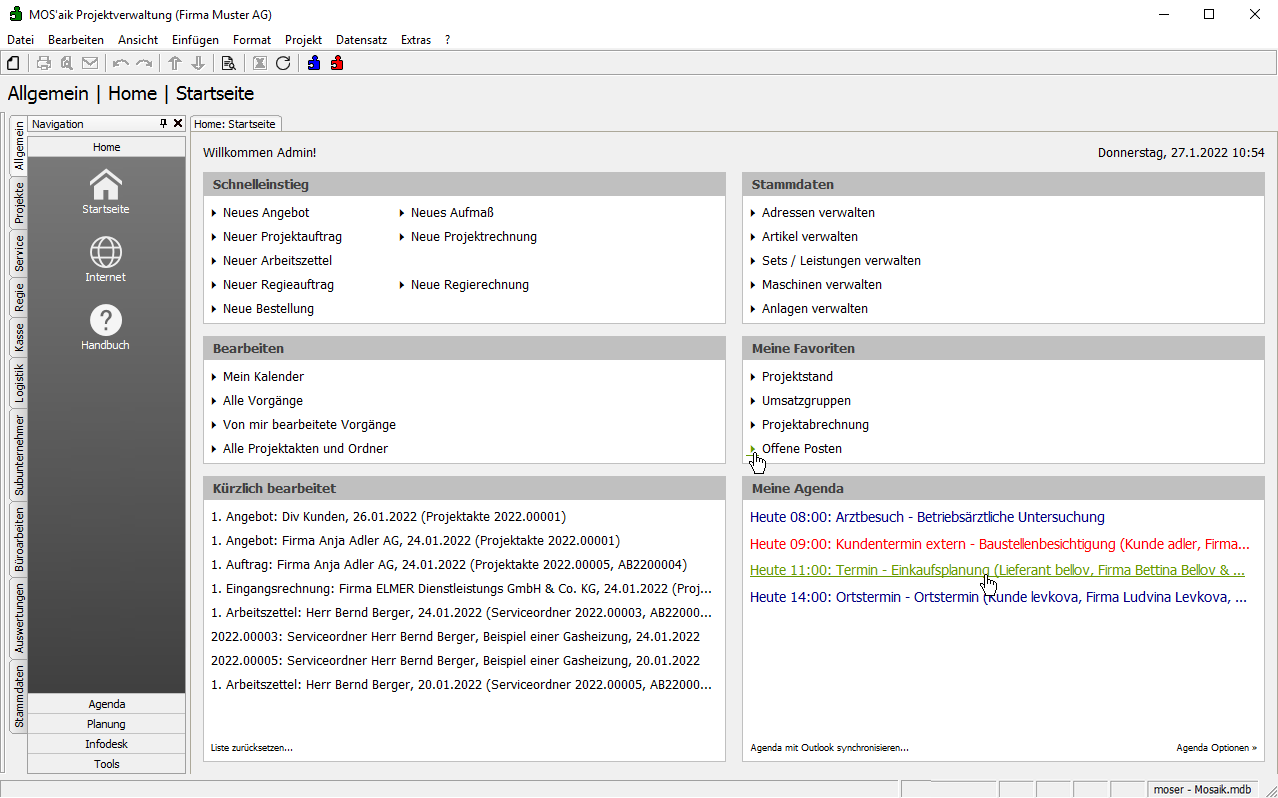Screen dimensions: 1278x798
Task: Open Artikel verwalten
Action: click(x=810, y=237)
